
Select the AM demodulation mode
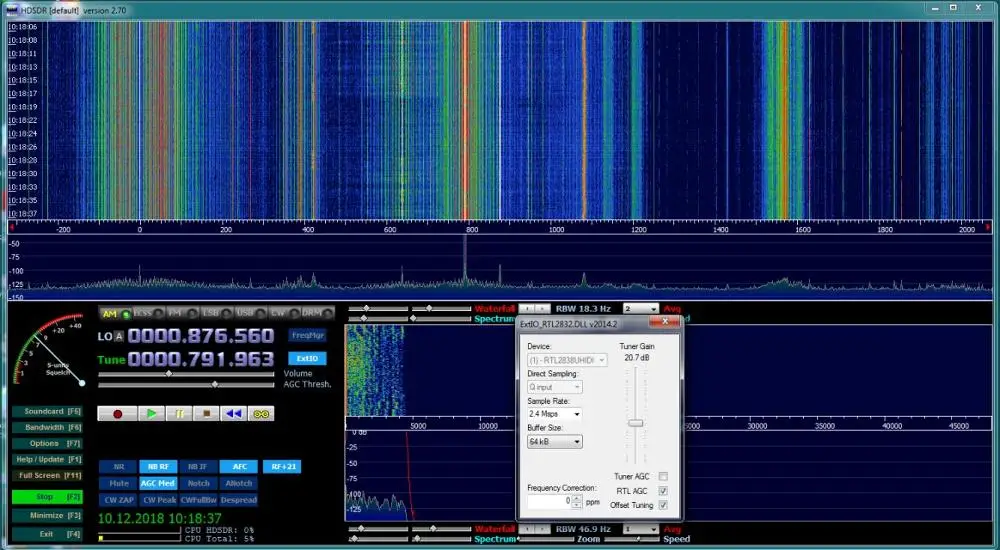point(110,314)
